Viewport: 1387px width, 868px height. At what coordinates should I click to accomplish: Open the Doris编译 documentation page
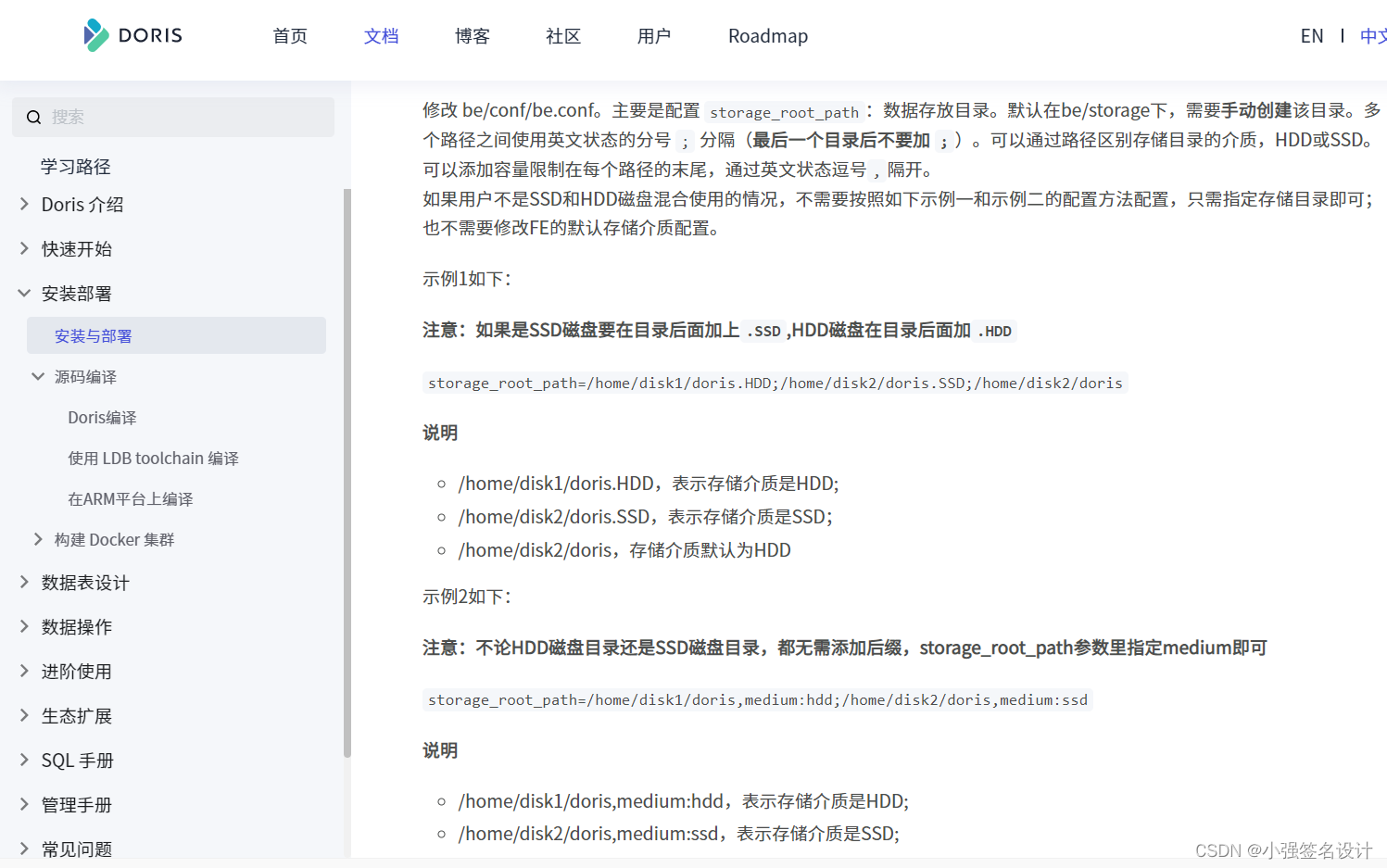[102, 417]
